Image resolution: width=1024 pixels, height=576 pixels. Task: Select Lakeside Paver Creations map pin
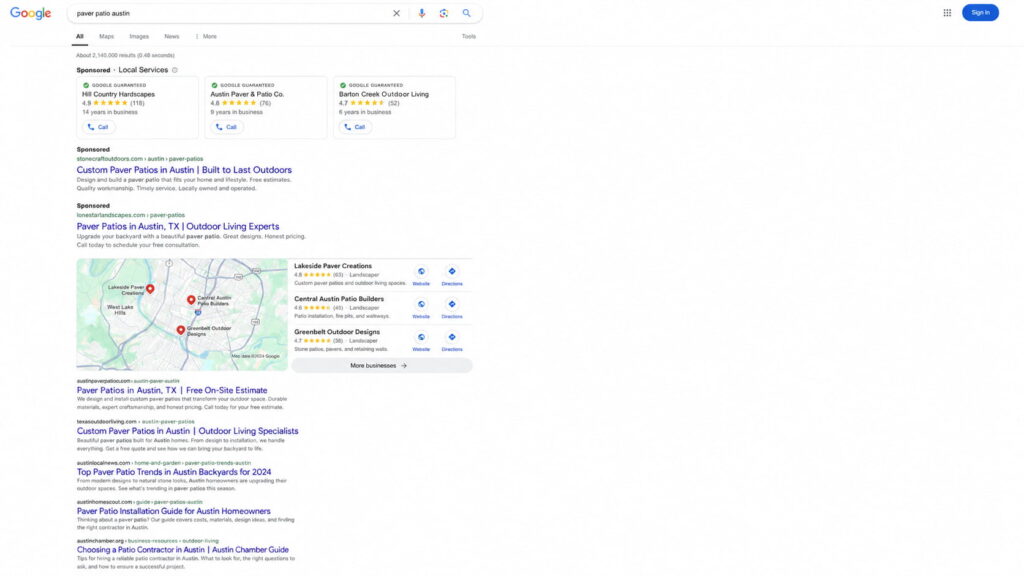150,289
